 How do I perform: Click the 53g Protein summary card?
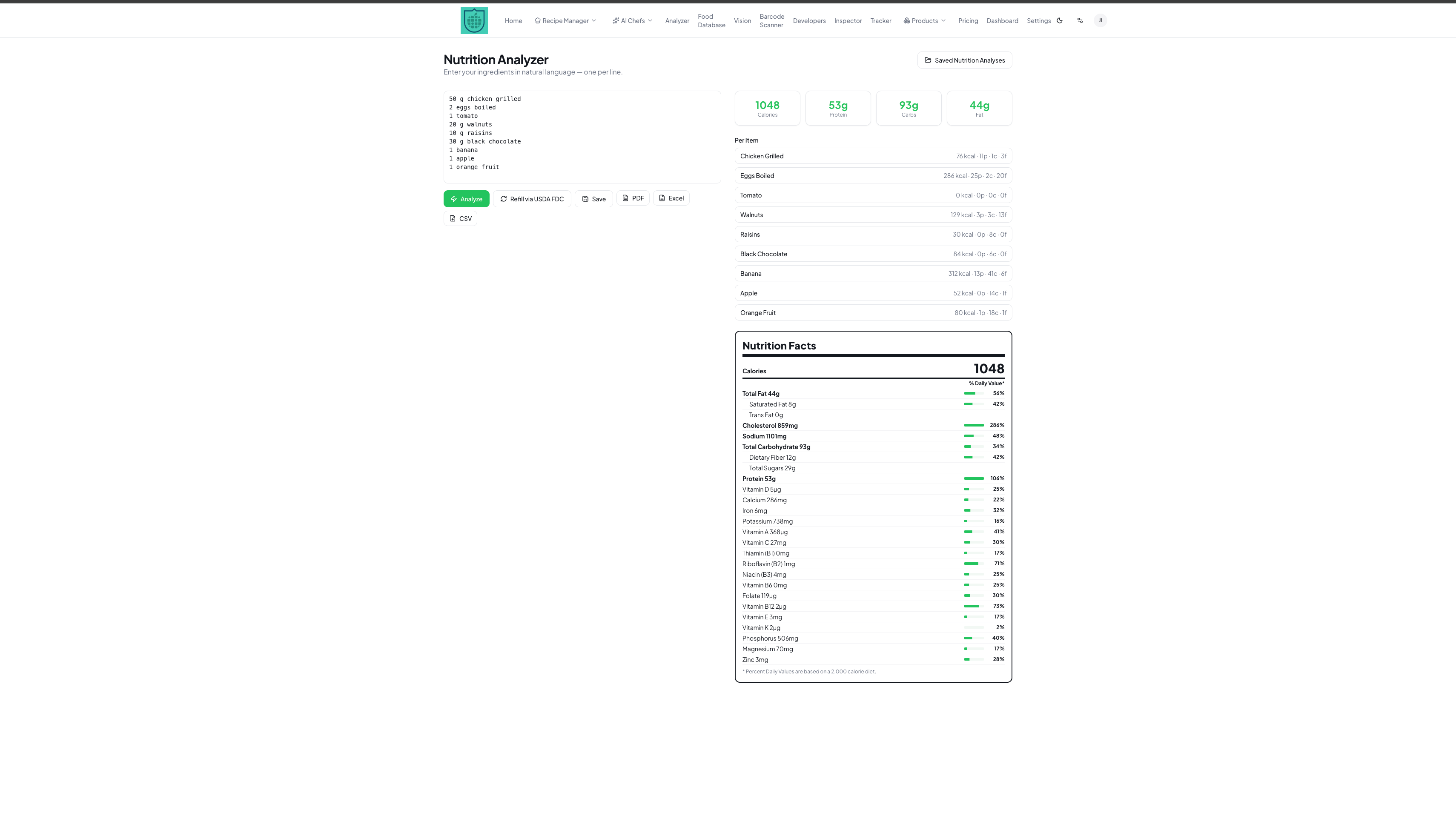pyautogui.click(x=838, y=108)
